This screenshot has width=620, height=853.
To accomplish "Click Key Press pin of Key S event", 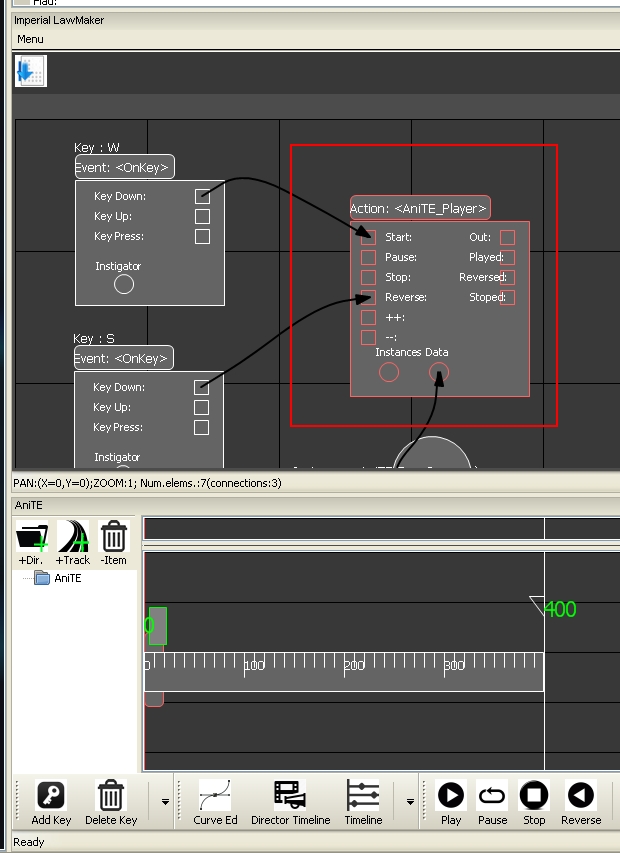I will tap(201, 428).
